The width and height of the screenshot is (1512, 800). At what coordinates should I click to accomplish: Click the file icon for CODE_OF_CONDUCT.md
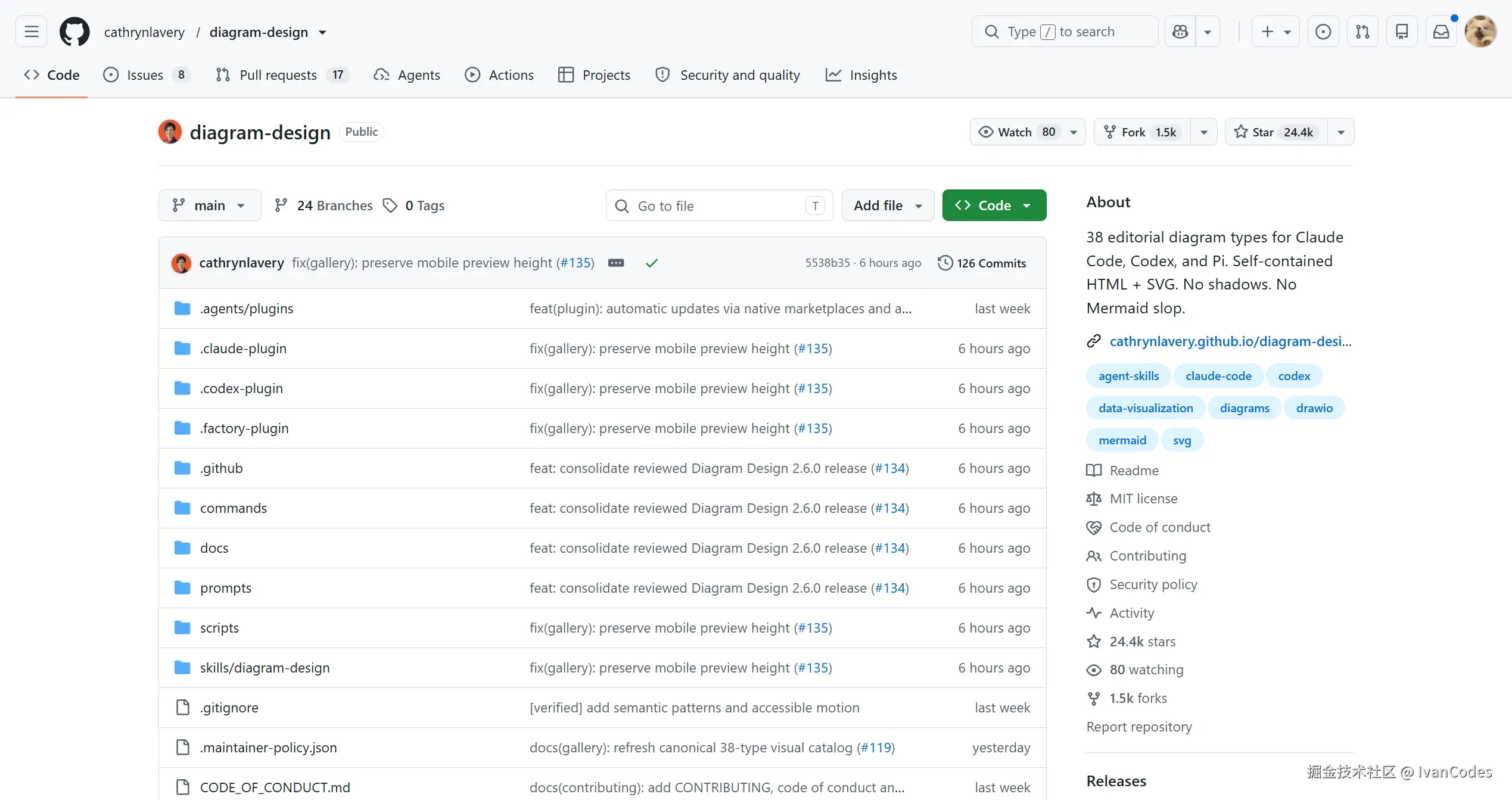(x=183, y=787)
